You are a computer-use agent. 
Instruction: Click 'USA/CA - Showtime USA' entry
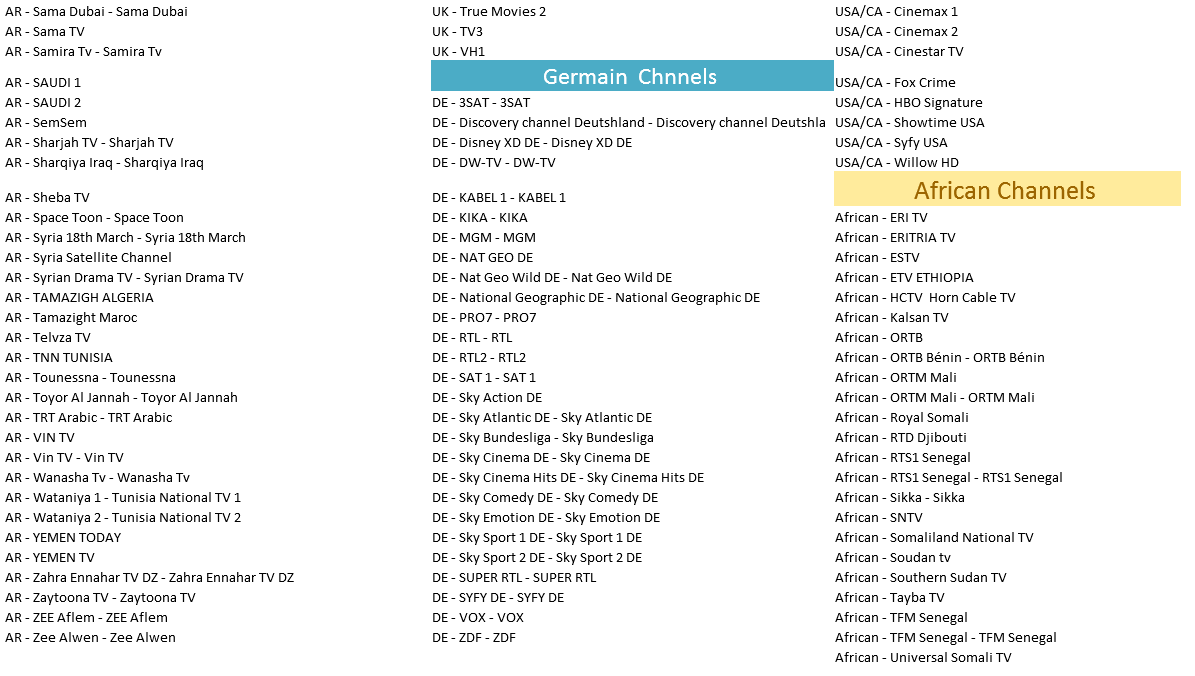(x=910, y=122)
